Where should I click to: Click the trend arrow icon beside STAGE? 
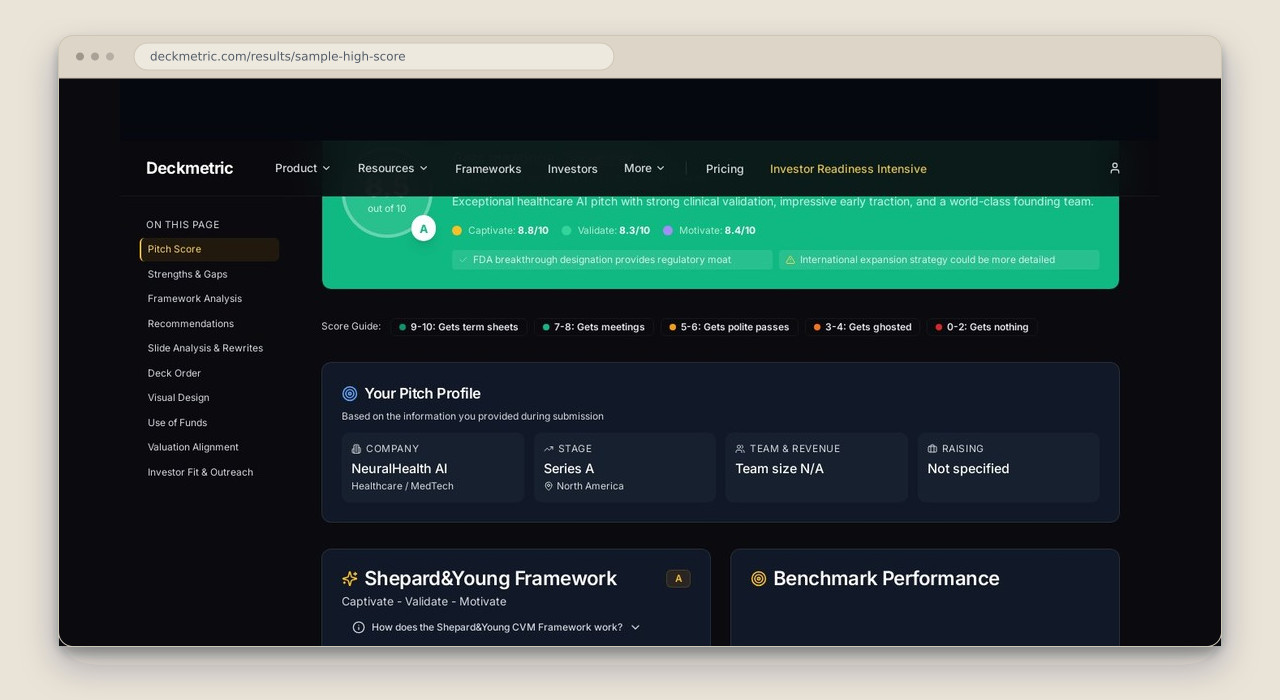(x=548, y=449)
